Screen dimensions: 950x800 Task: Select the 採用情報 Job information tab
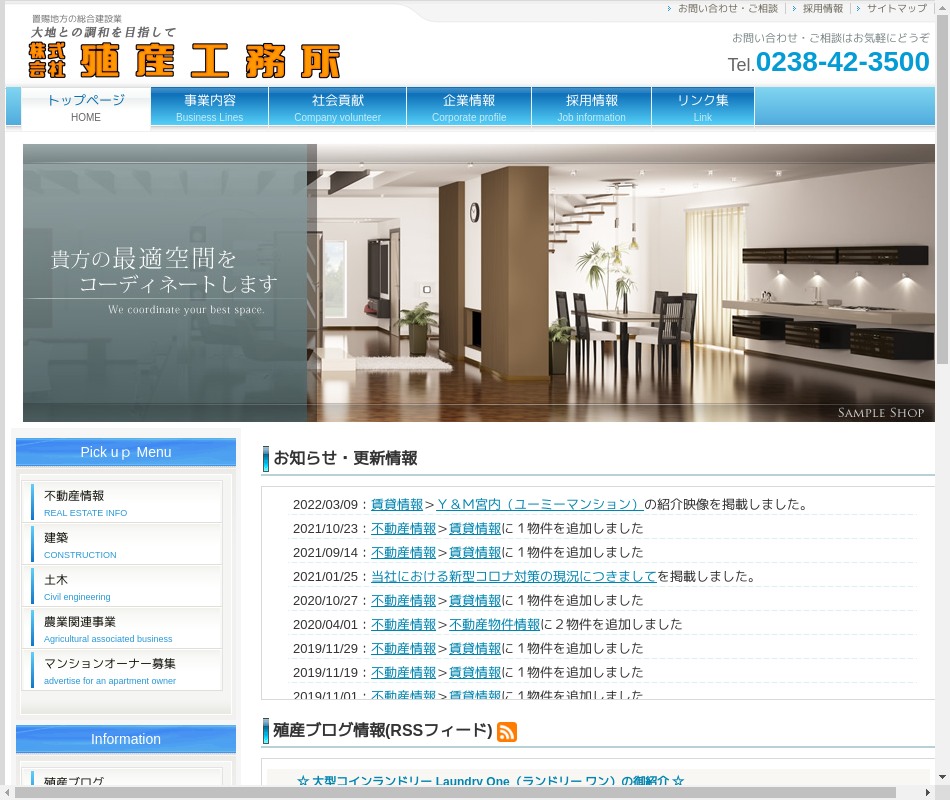point(592,107)
